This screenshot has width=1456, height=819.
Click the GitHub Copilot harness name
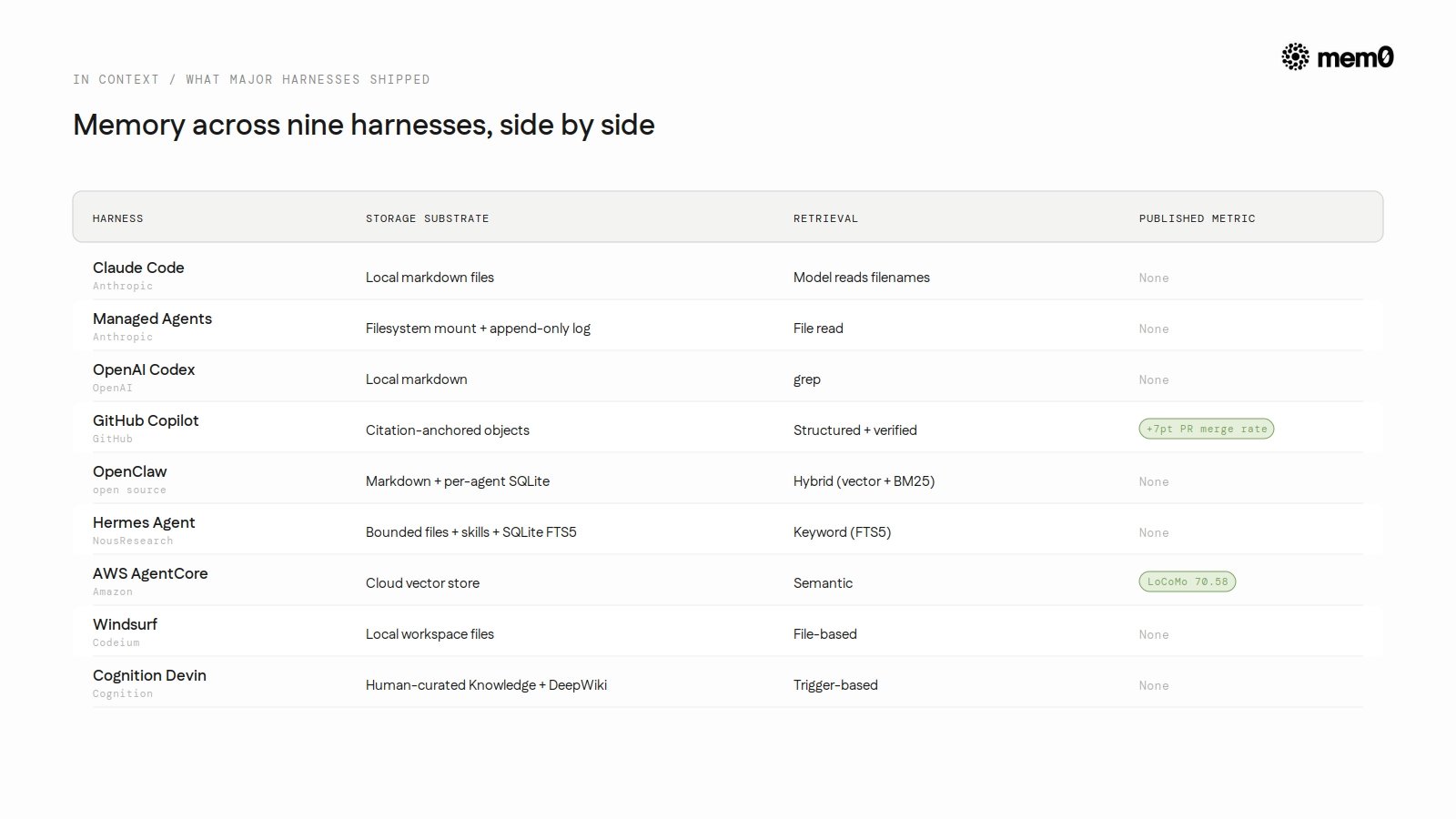[x=146, y=420]
